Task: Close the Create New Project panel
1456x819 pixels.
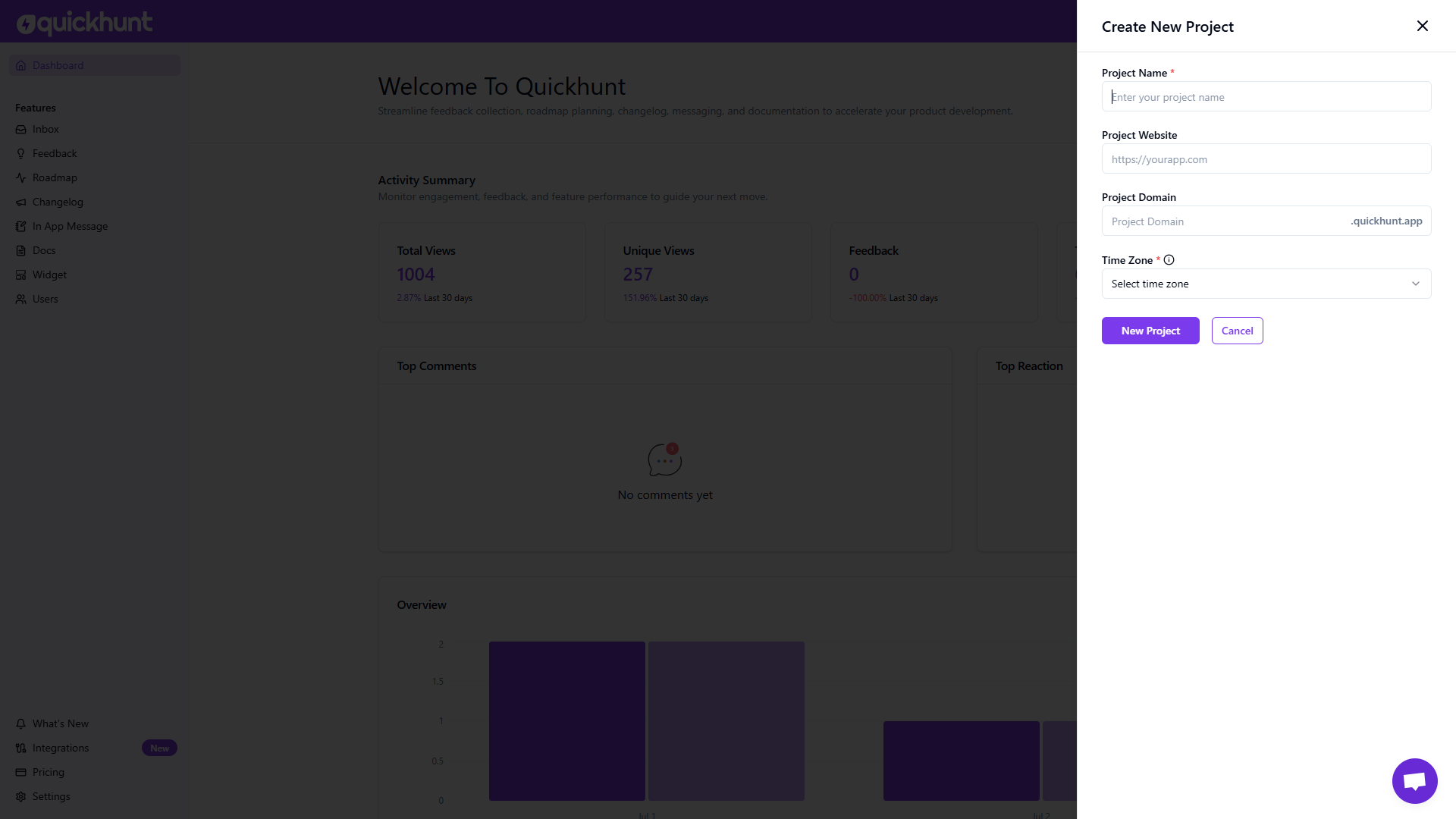Action: [1423, 26]
